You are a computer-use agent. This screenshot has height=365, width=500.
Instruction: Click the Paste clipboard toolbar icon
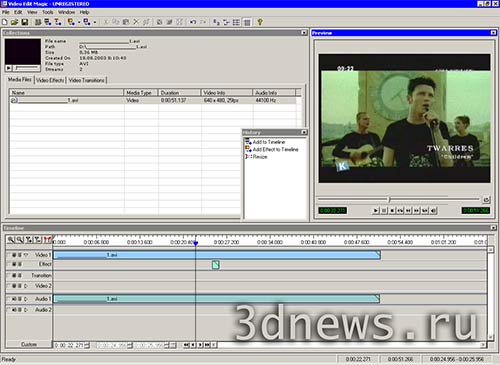point(126,22)
